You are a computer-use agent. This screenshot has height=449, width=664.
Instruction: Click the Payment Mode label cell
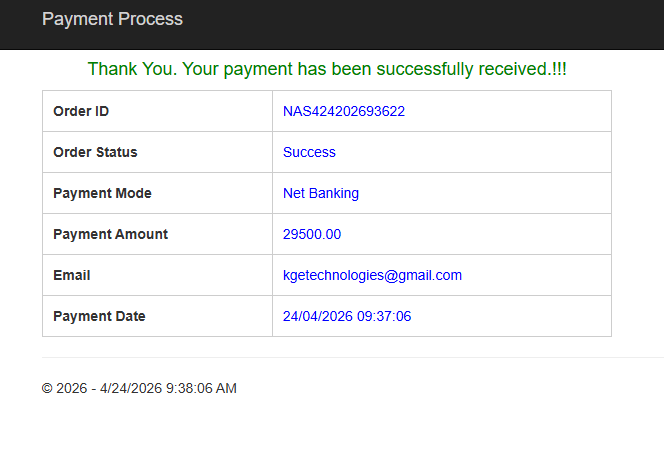(x=102, y=193)
